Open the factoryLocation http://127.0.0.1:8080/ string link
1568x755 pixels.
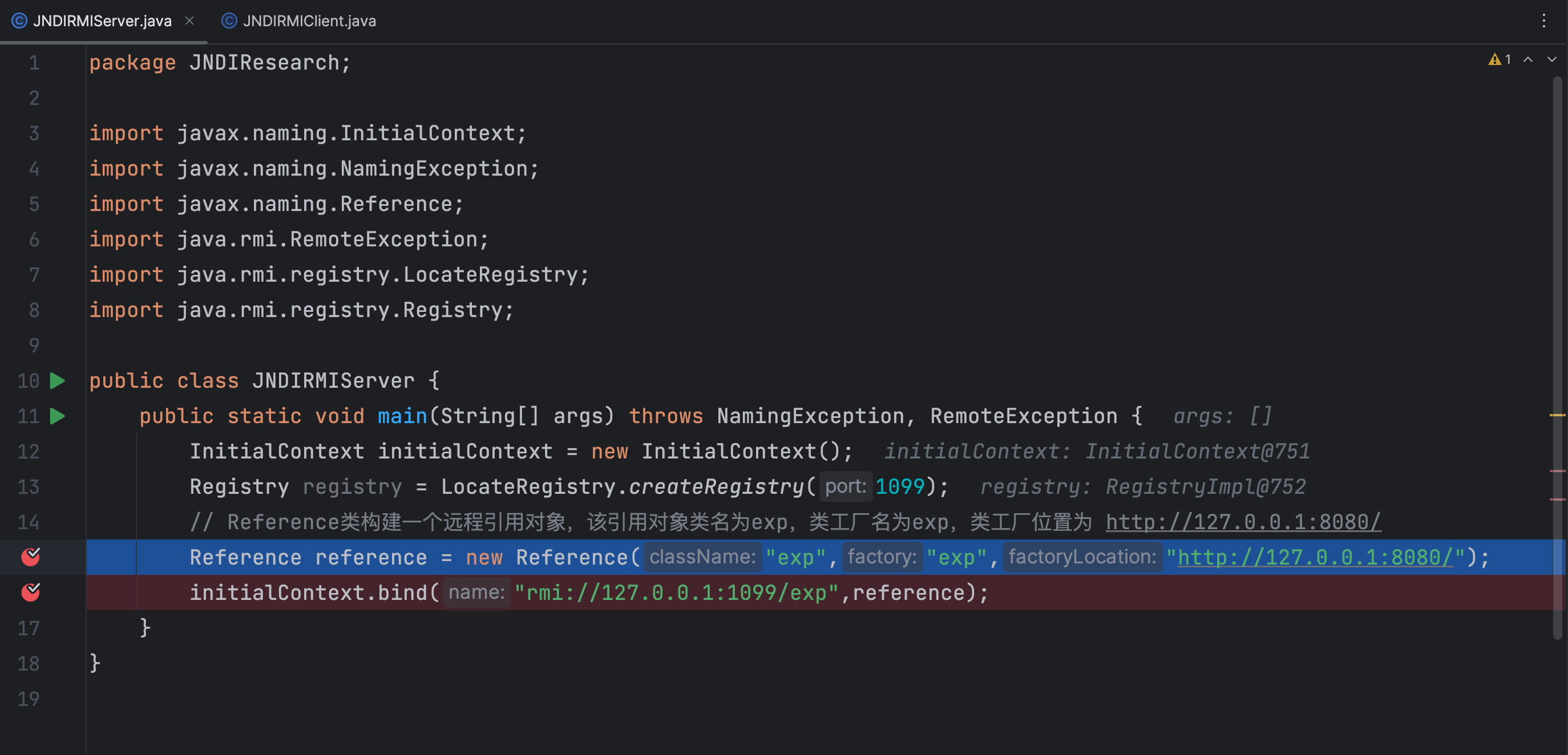coord(1315,557)
